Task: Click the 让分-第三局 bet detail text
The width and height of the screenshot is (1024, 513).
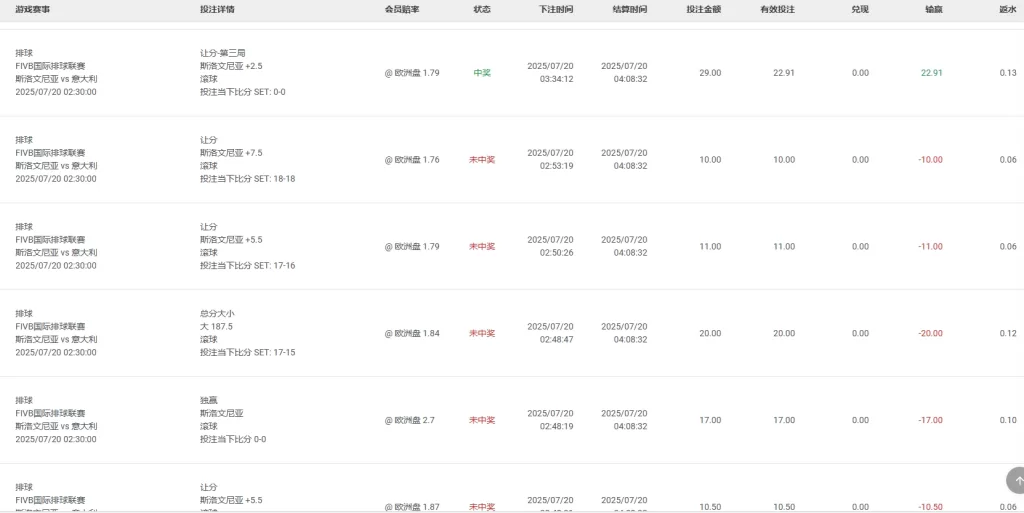Action: click(223, 53)
